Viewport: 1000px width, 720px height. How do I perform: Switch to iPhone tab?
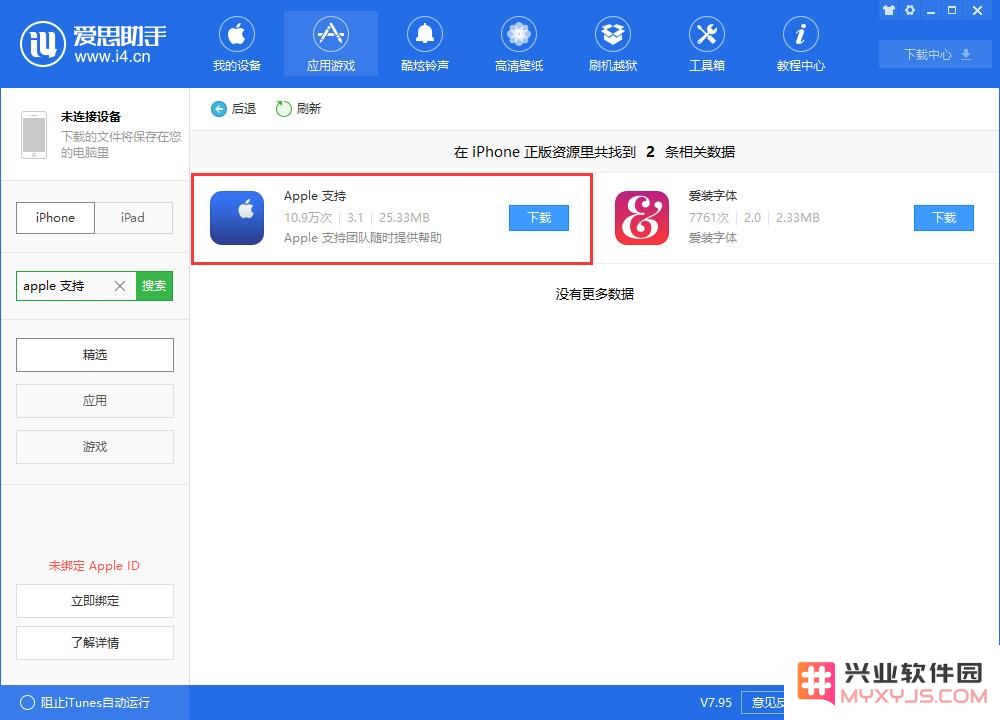click(x=55, y=218)
